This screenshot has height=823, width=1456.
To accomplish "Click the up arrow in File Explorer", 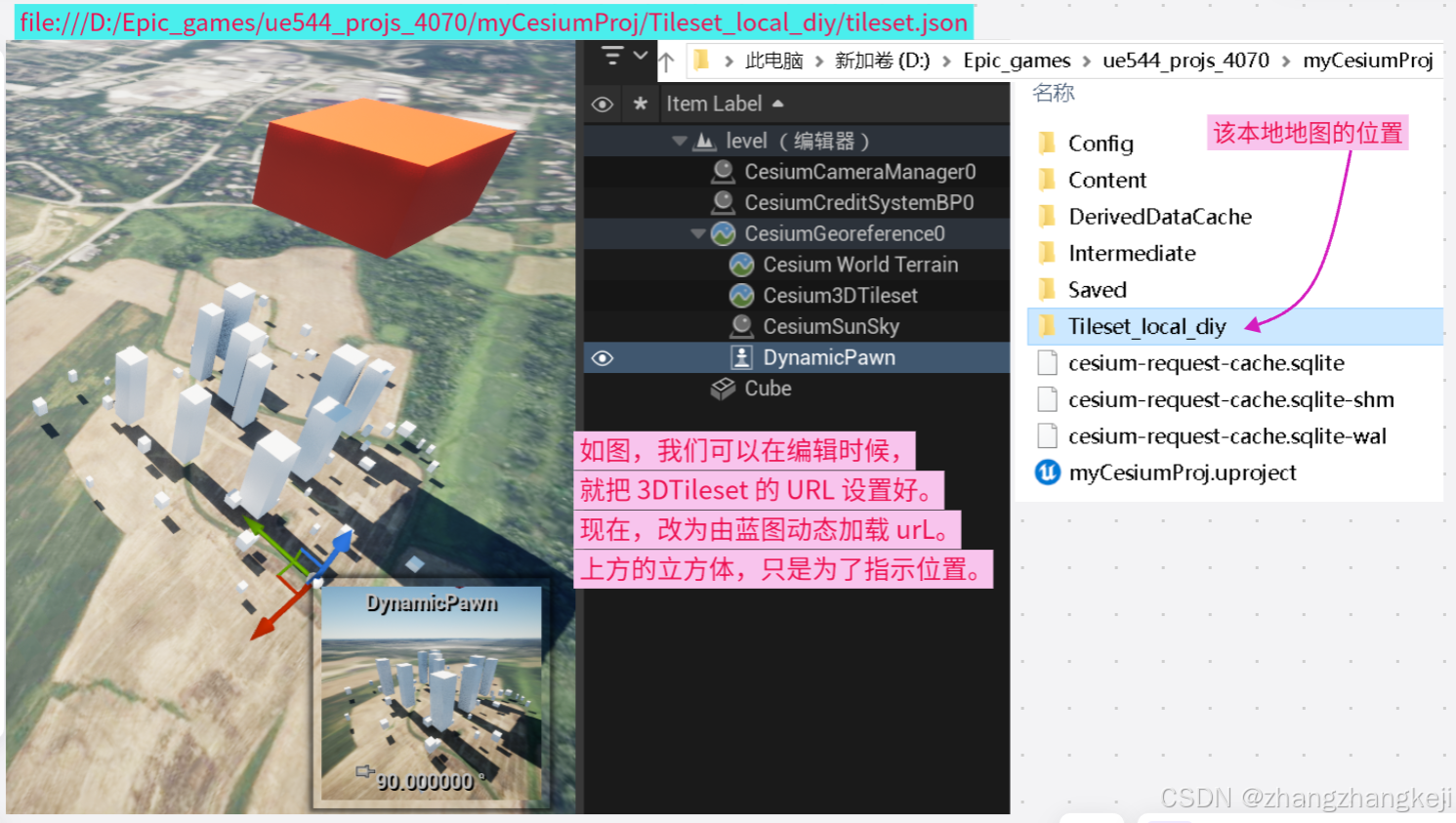I will coord(666,60).
